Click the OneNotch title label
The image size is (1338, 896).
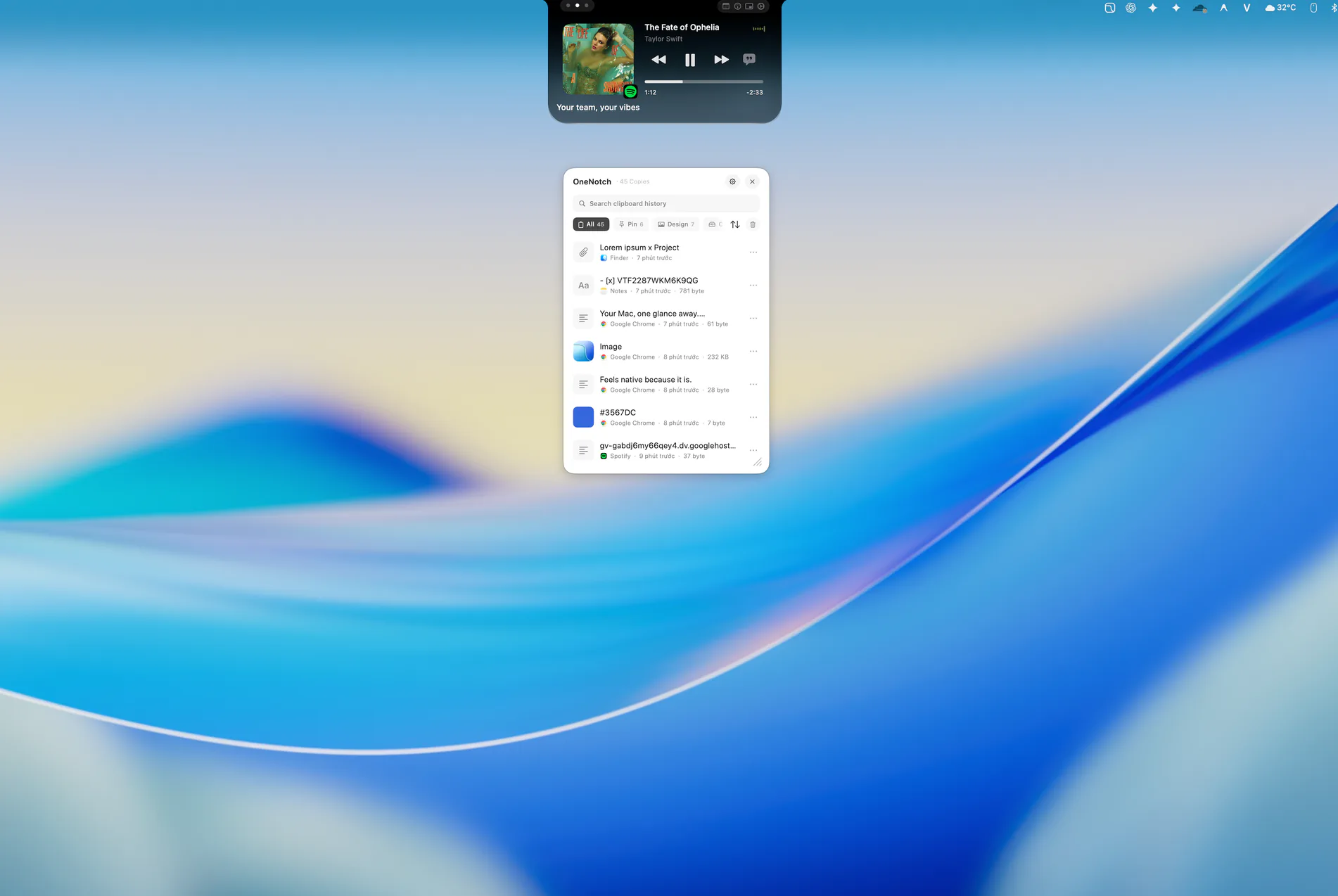click(x=592, y=181)
